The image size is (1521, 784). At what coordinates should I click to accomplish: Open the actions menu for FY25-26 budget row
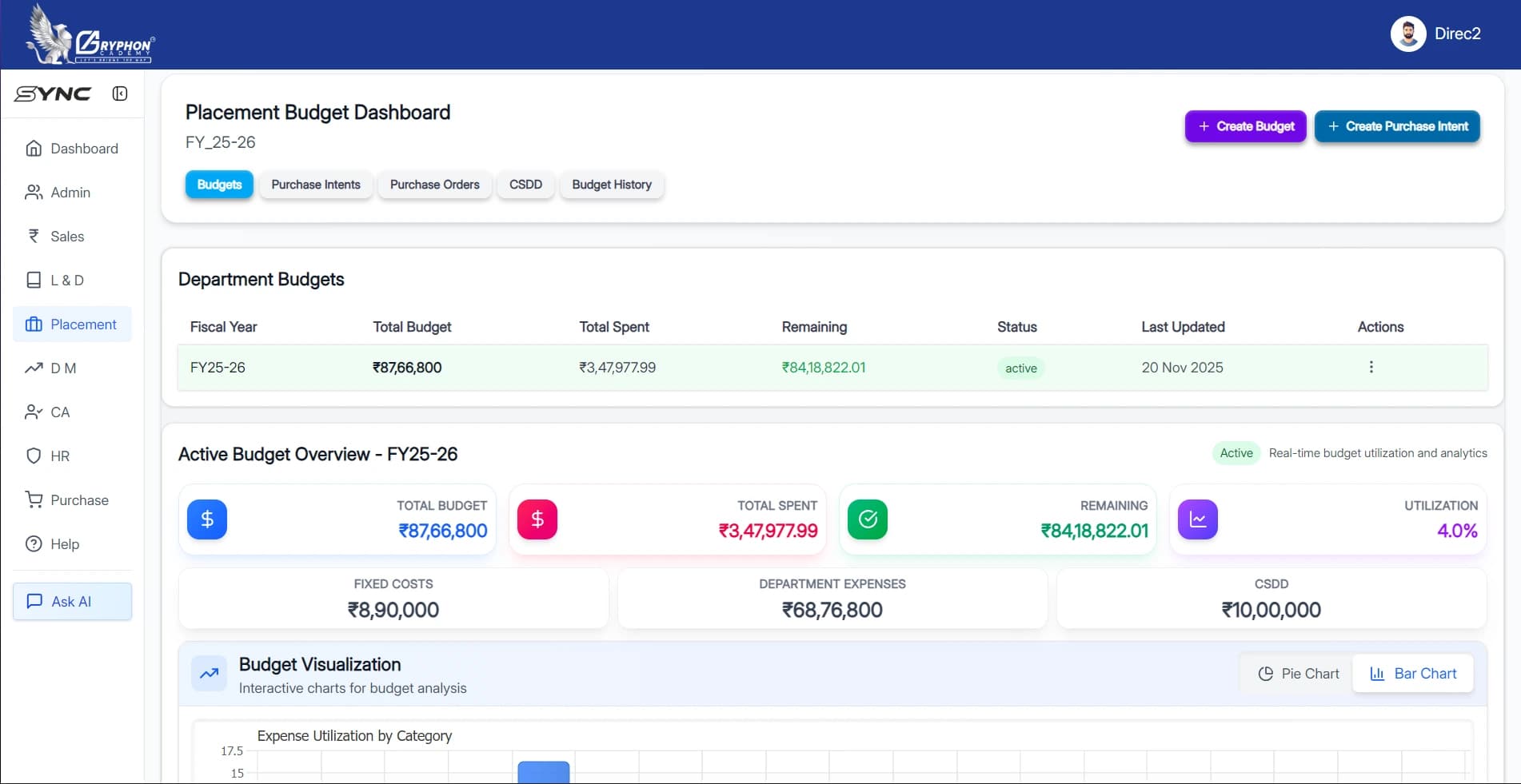pyautogui.click(x=1371, y=367)
